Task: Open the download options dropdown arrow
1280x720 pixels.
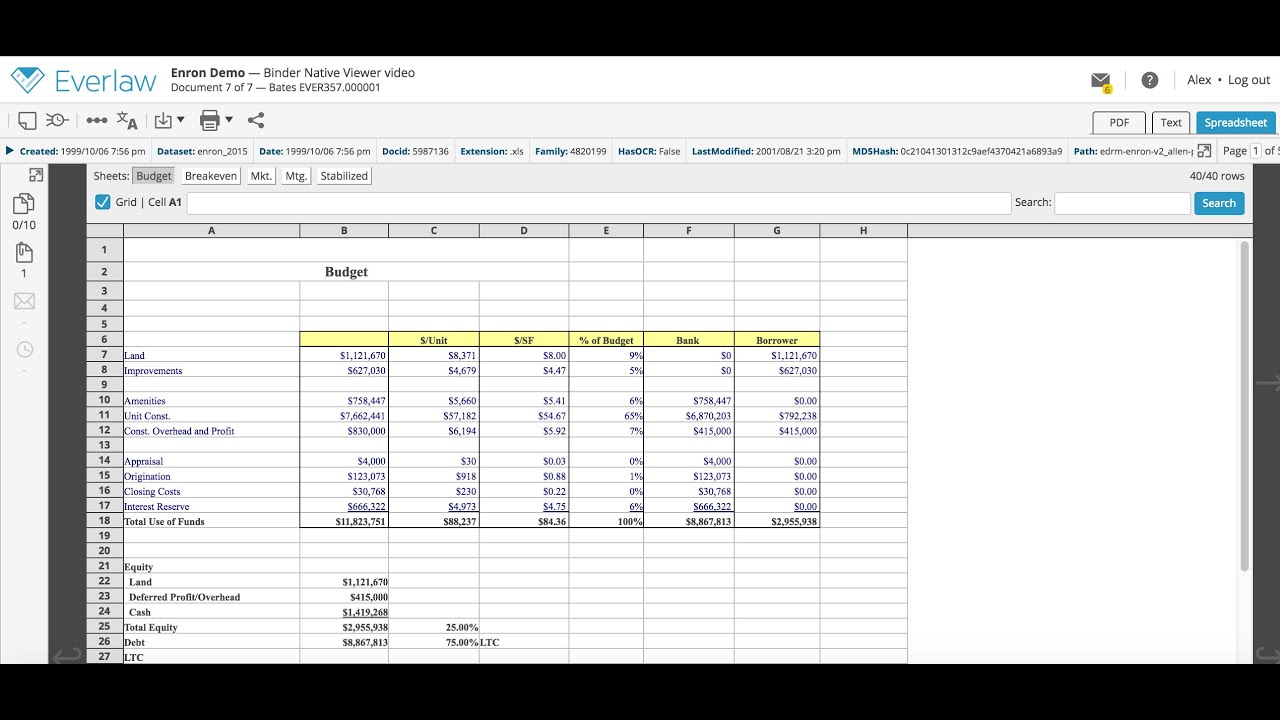Action: click(x=180, y=120)
